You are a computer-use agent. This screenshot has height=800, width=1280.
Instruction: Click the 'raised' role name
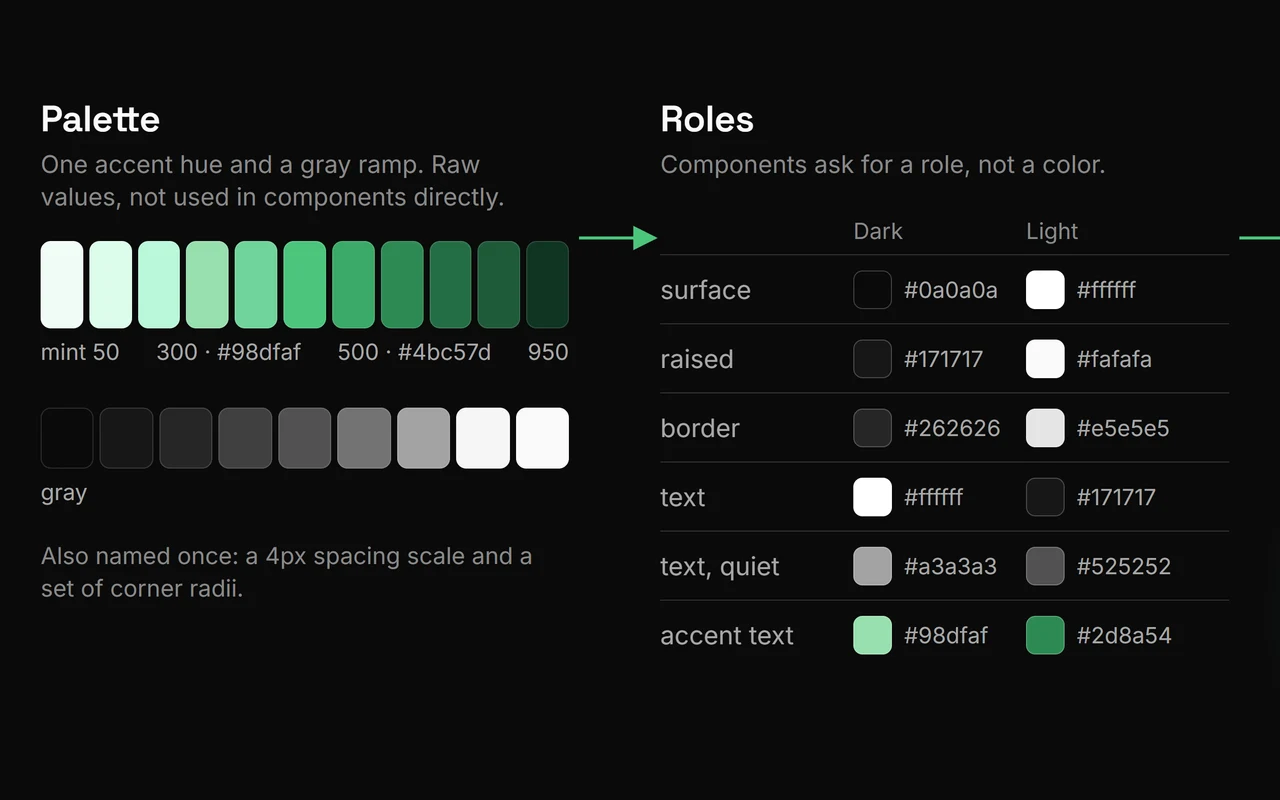pos(697,359)
